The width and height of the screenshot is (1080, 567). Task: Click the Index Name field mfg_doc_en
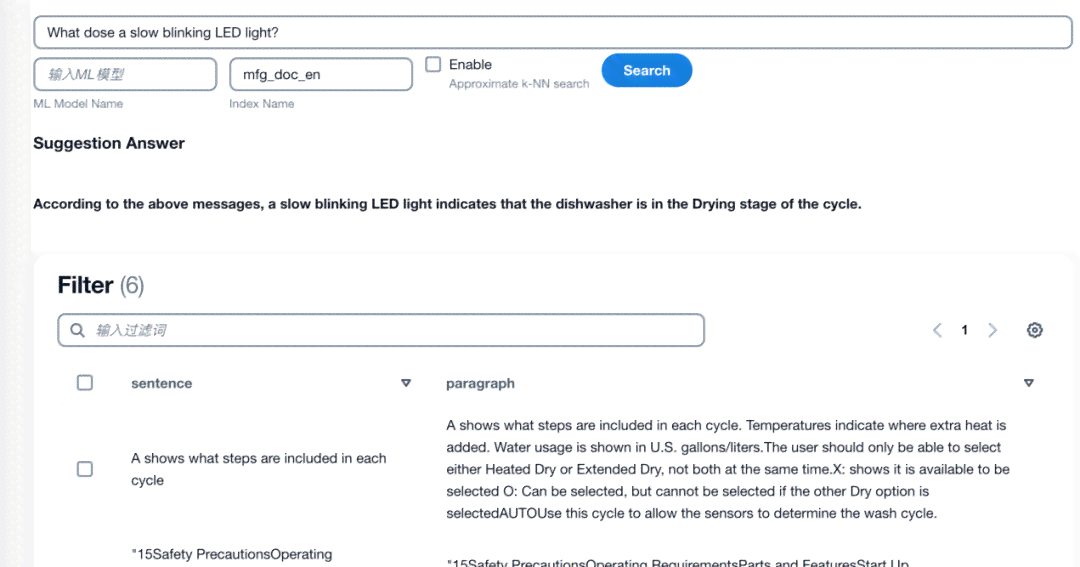[x=321, y=74]
